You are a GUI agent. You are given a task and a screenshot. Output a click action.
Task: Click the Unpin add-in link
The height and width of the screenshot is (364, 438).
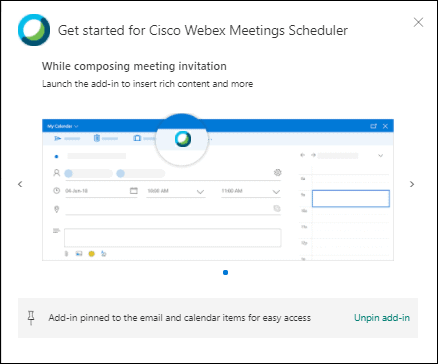[x=382, y=318]
